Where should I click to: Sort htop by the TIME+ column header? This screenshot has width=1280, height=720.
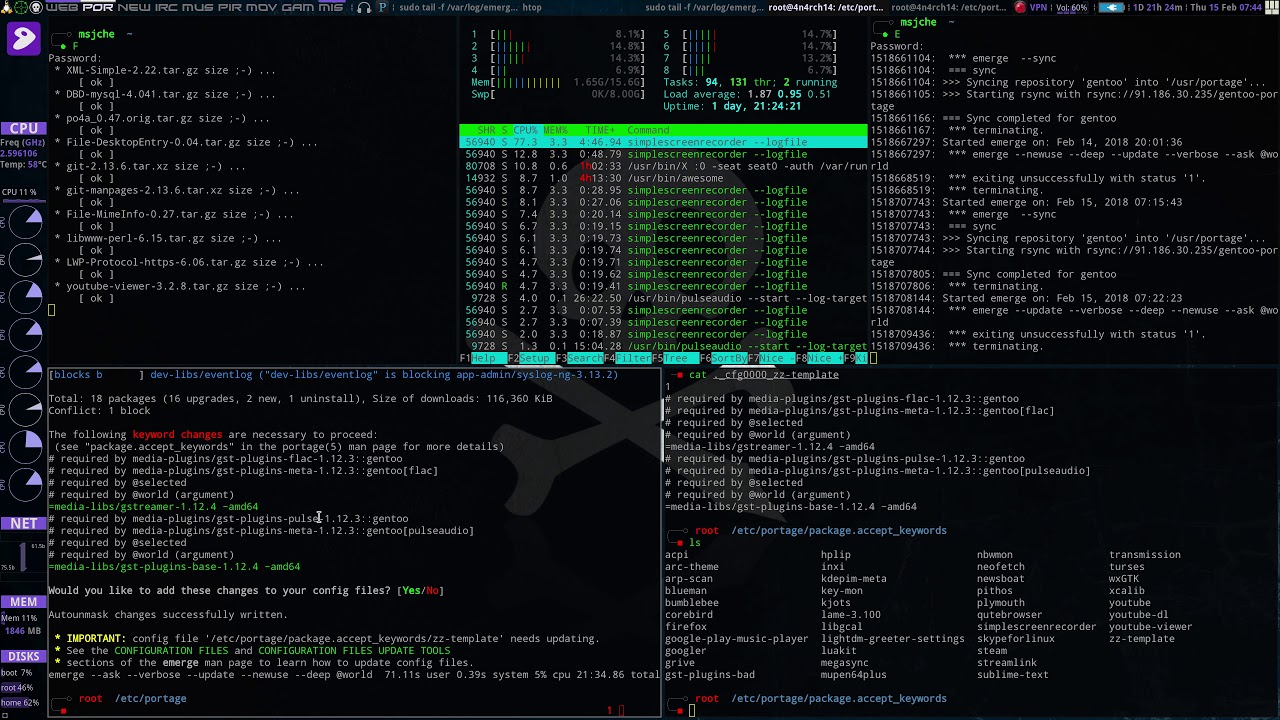click(x=600, y=130)
